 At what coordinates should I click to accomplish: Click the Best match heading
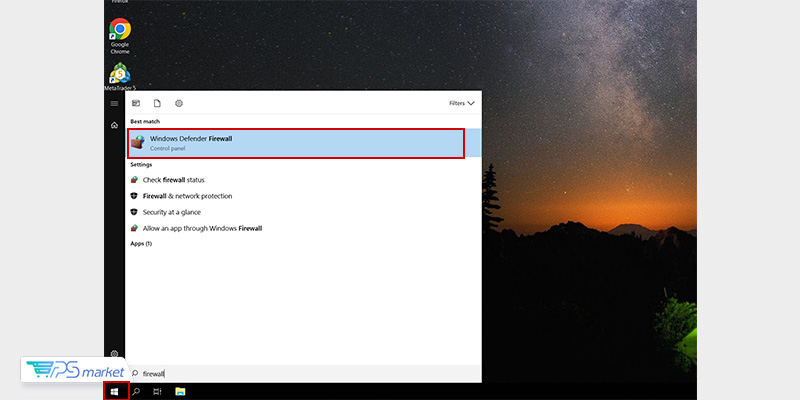point(145,121)
